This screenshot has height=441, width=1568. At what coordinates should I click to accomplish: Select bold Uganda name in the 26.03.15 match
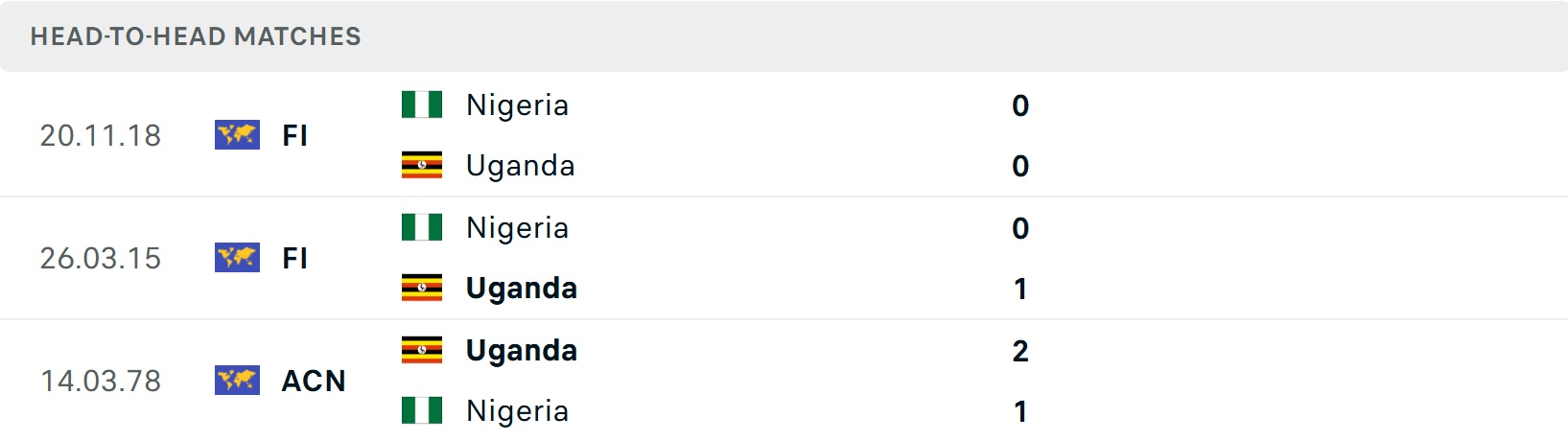pos(521,289)
